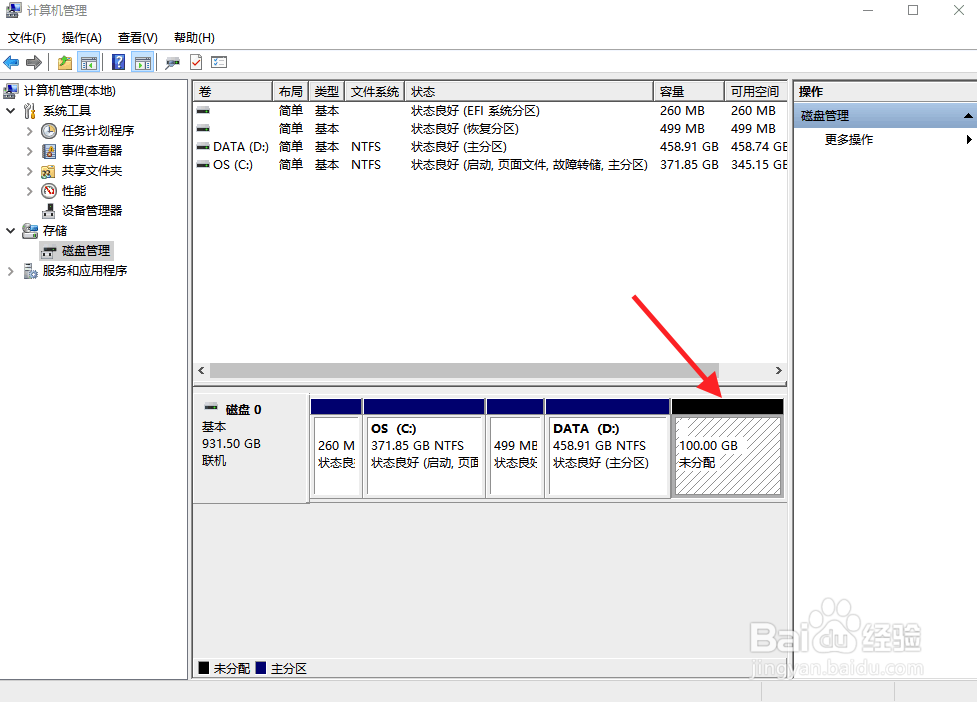Image resolution: width=977 pixels, height=702 pixels.
Task: Click the 931.50 GB disk size label
Action: 231,443
